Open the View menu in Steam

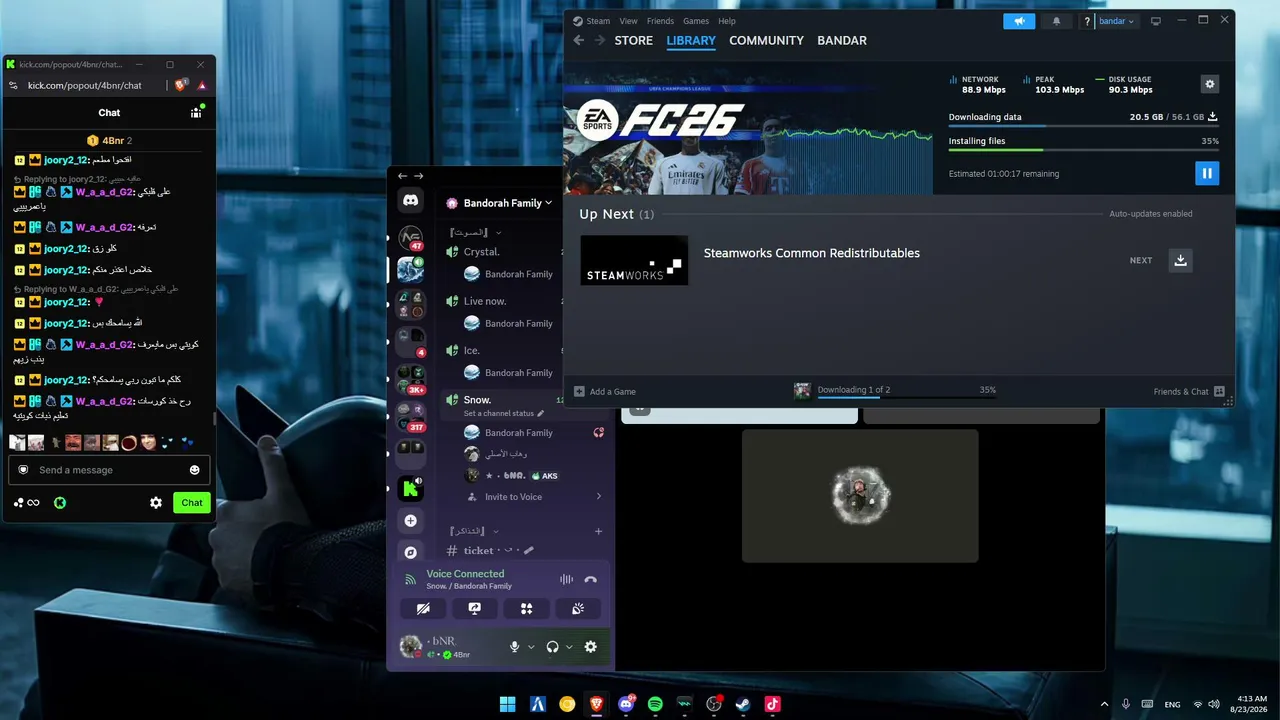point(628,21)
